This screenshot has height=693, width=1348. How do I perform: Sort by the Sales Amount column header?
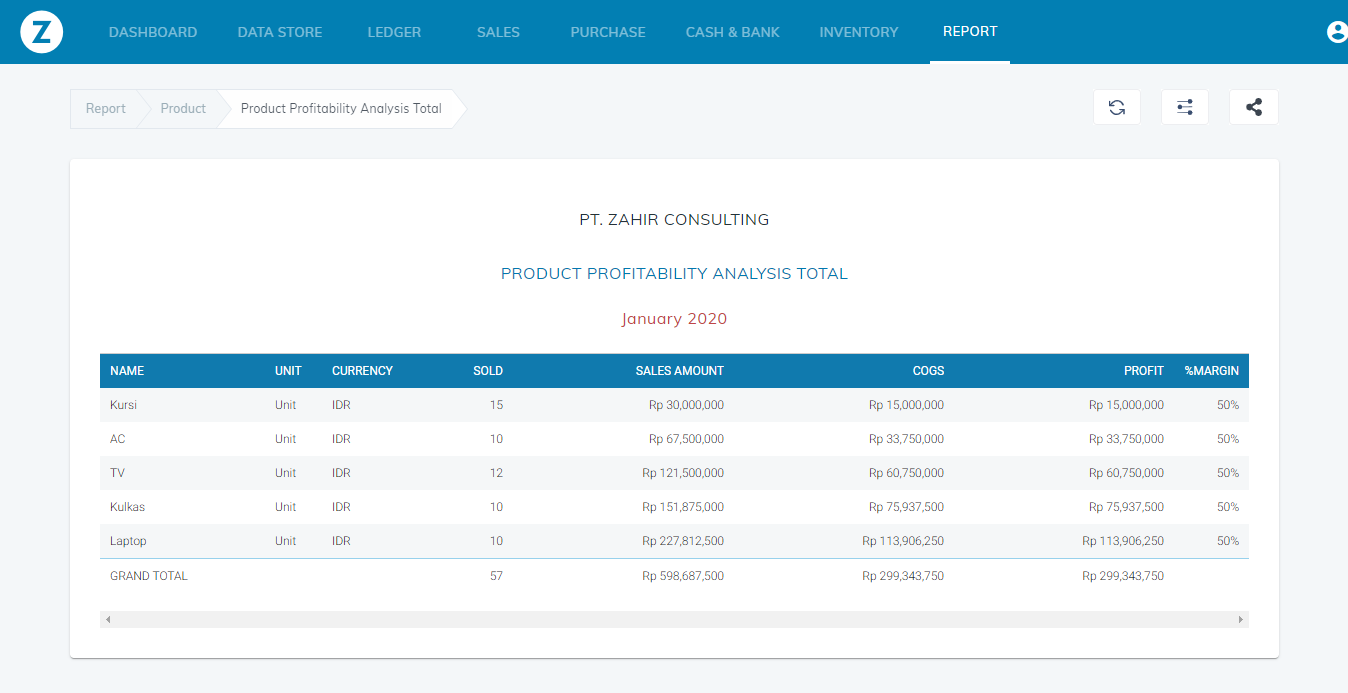coord(679,371)
